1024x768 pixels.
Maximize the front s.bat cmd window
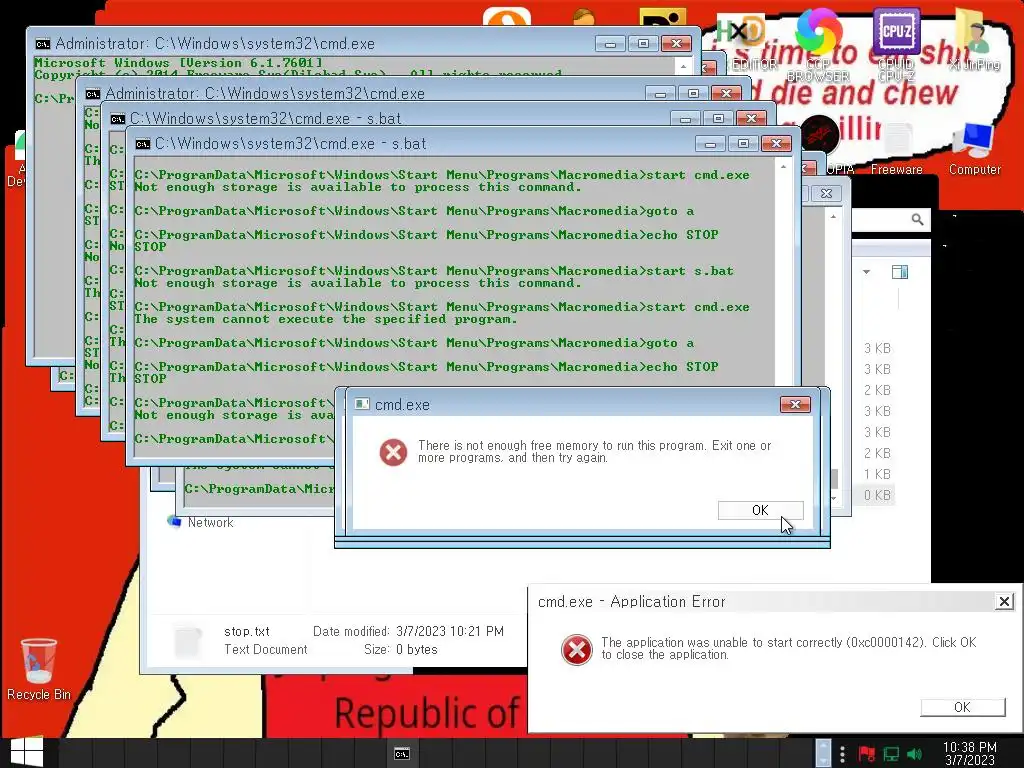pyautogui.click(x=743, y=143)
